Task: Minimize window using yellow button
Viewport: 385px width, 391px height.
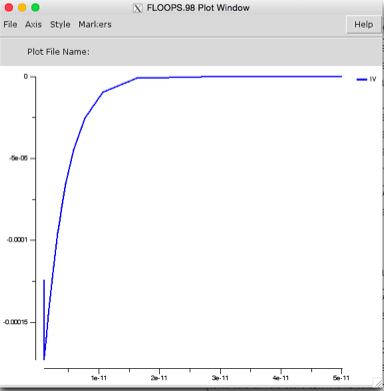Action: 22,7
